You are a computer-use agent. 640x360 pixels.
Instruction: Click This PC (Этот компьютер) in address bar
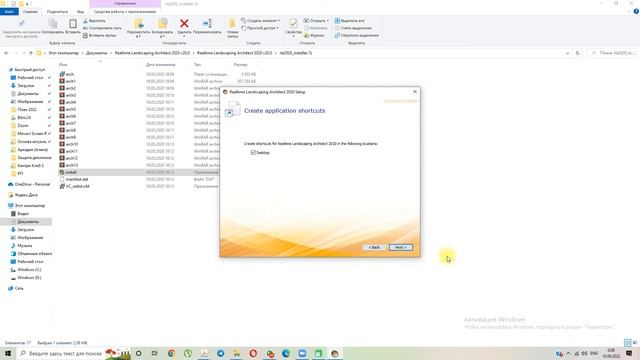tap(63, 53)
